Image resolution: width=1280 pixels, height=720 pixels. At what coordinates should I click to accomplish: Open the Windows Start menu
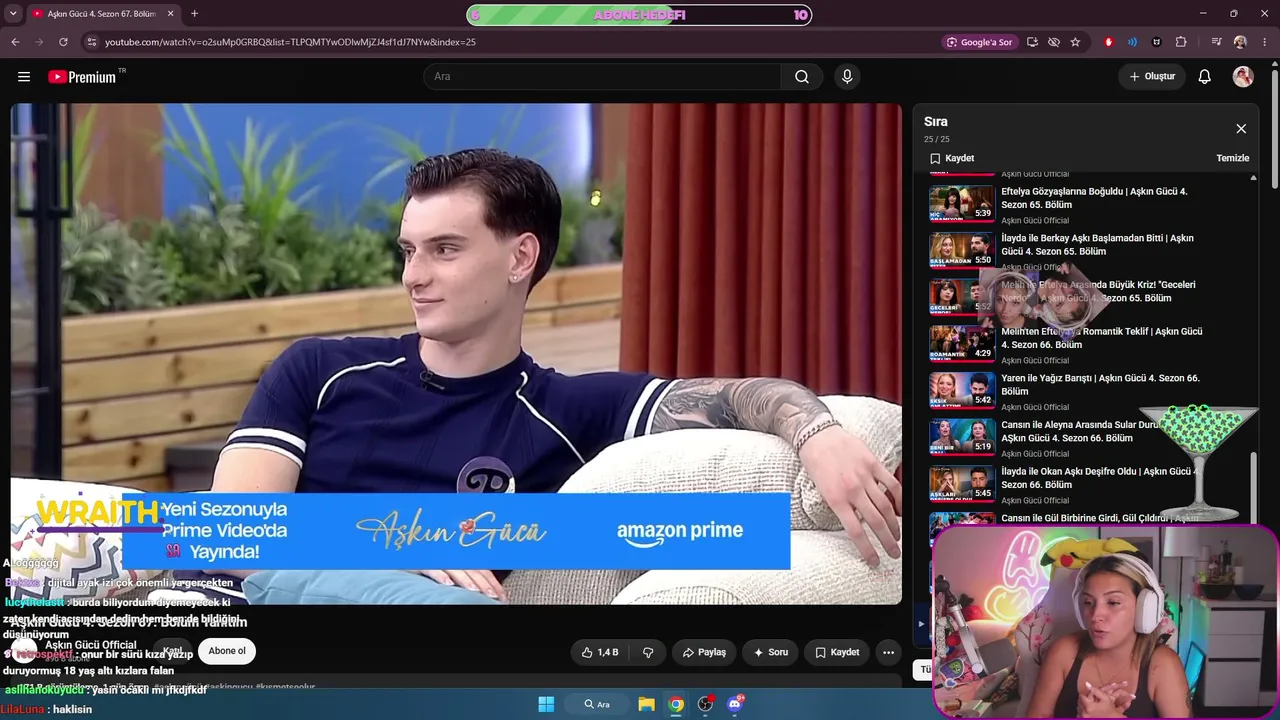(546, 704)
